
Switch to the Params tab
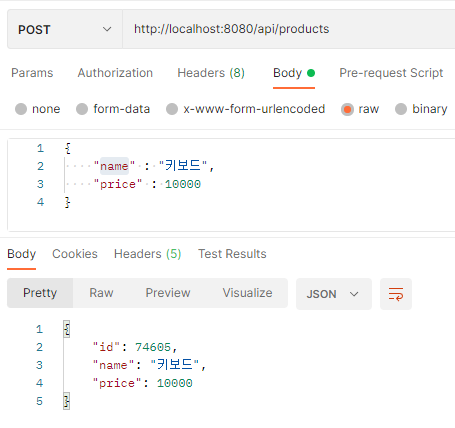[x=32, y=73]
